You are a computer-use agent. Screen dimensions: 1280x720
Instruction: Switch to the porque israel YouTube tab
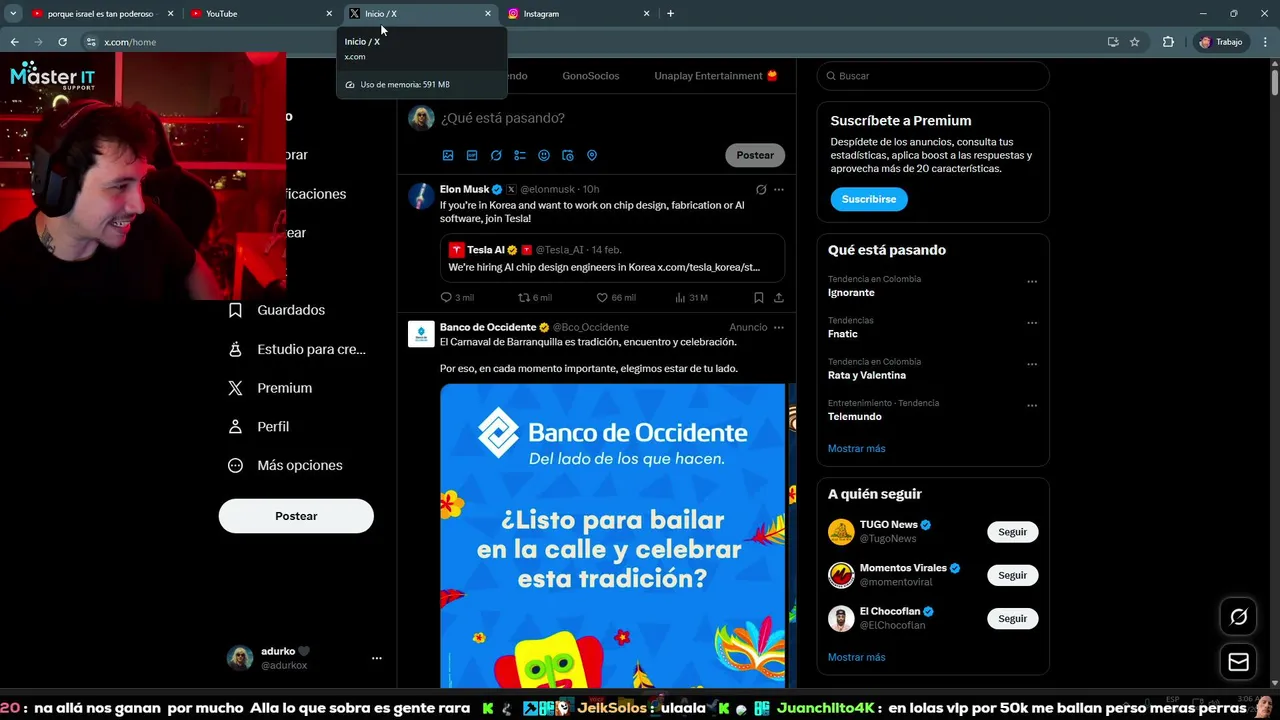100,14
